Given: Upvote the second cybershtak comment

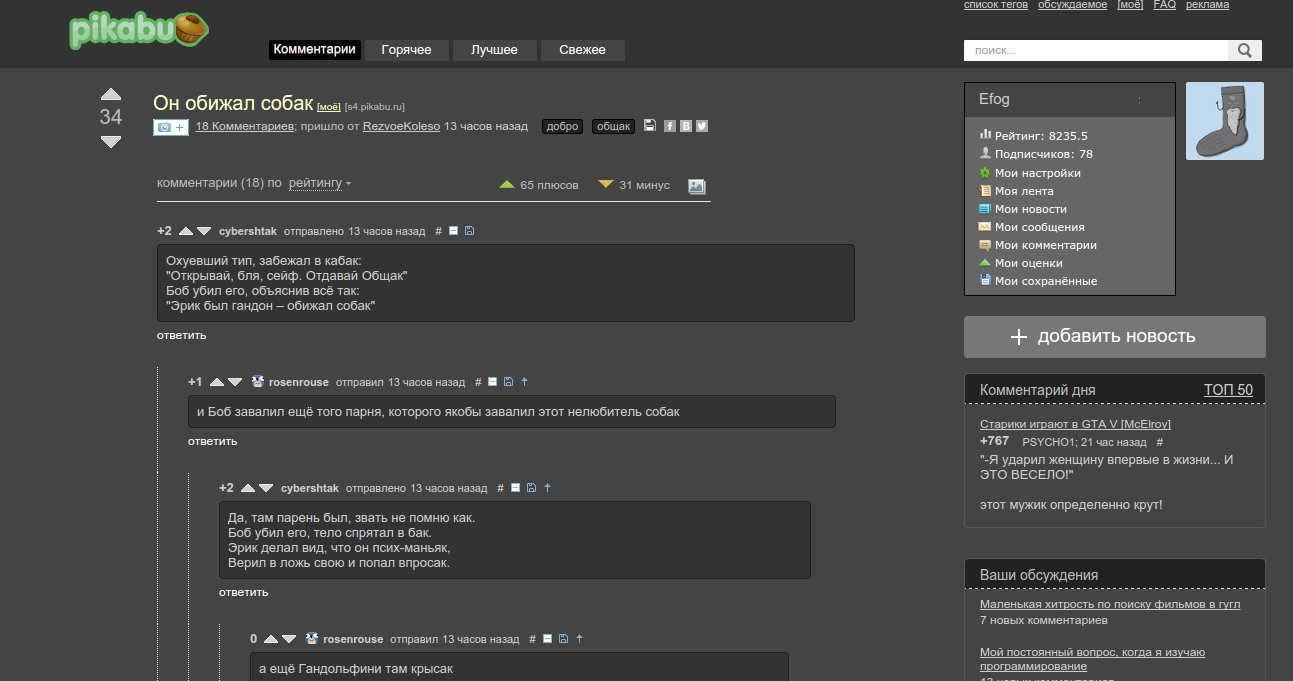Looking at the screenshot, I should 248,488.
